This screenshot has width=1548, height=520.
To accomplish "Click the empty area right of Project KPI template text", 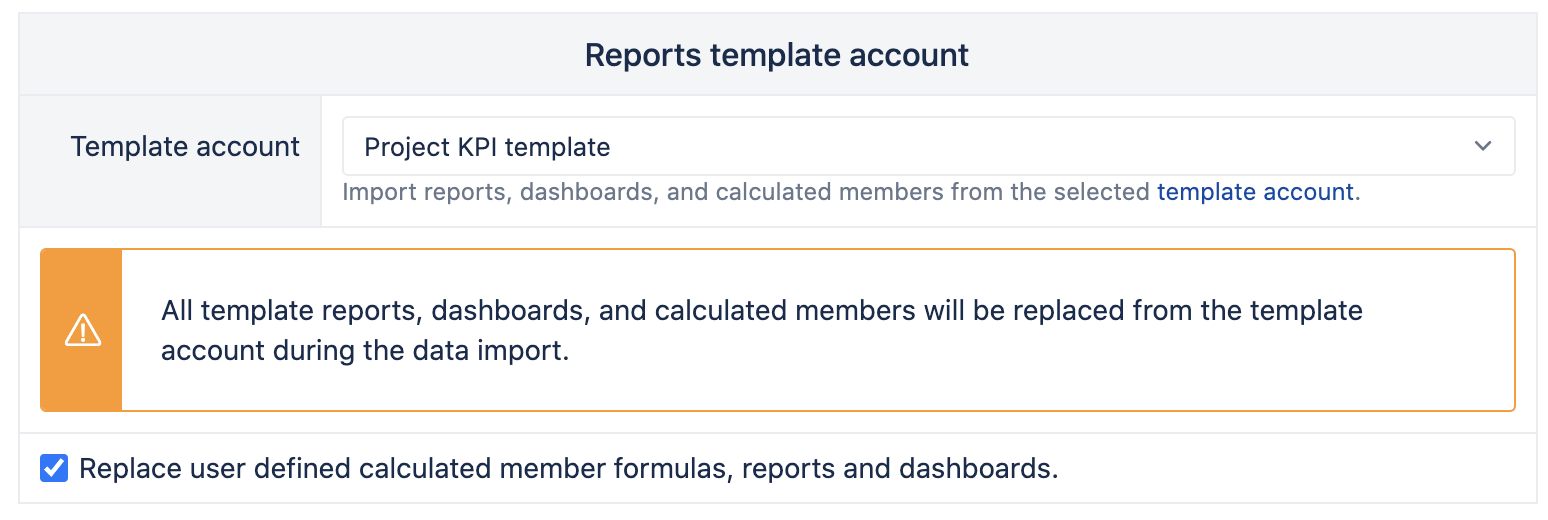I will point(1040,147).
